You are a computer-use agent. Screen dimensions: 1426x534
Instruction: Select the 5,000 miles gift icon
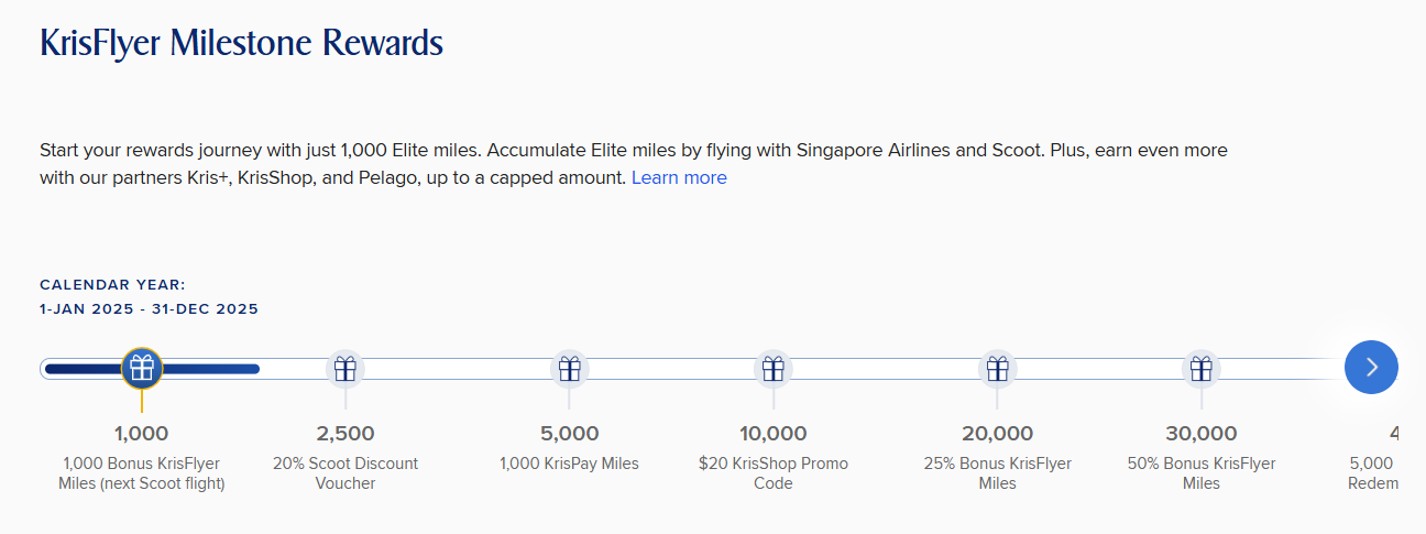pyautogui.click(x=569, y=369)
